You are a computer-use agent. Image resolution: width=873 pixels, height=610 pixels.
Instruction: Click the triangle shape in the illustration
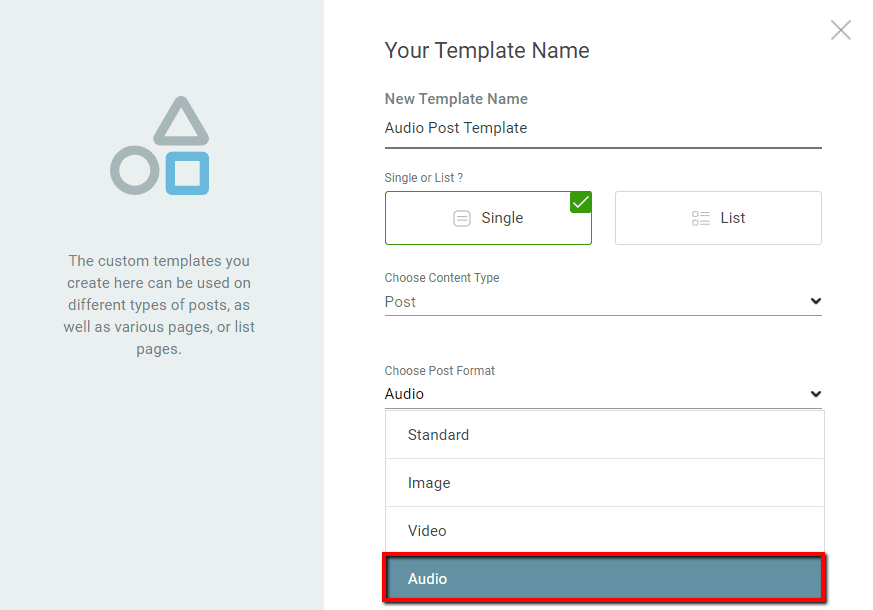coord(181,122)
